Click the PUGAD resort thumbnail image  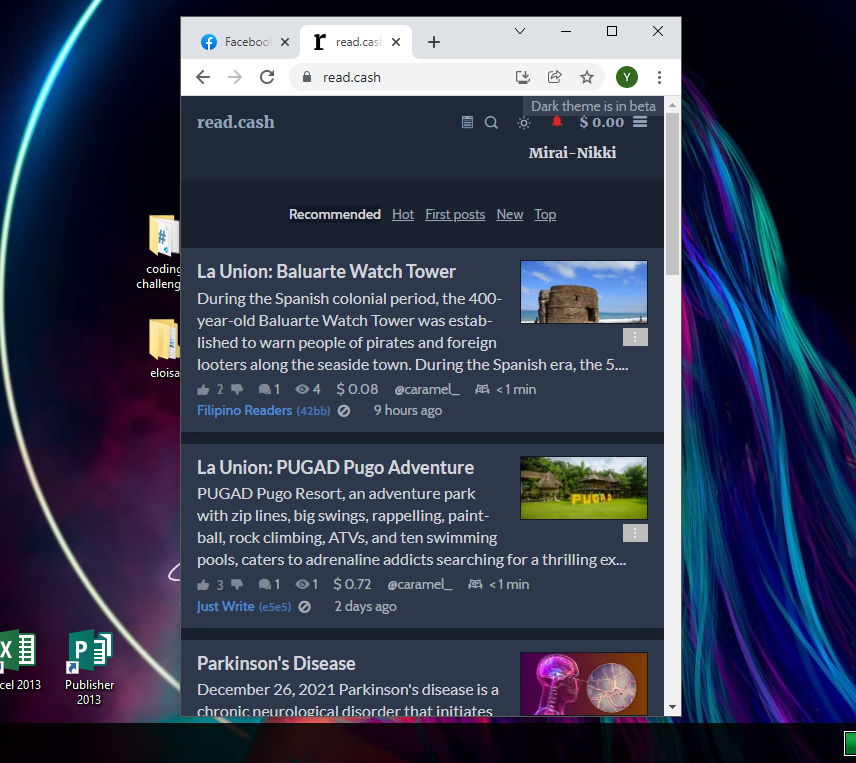[584, 488]
